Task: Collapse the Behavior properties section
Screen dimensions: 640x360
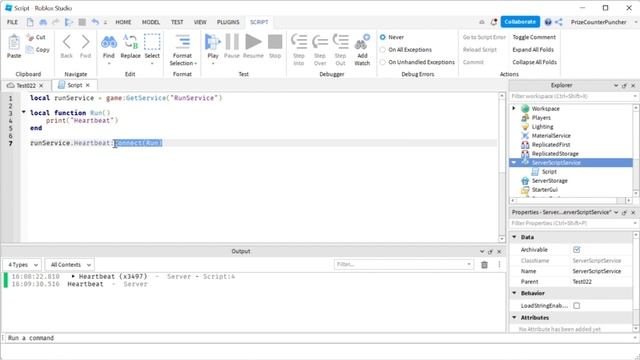Action: click(x=514, y=293)
